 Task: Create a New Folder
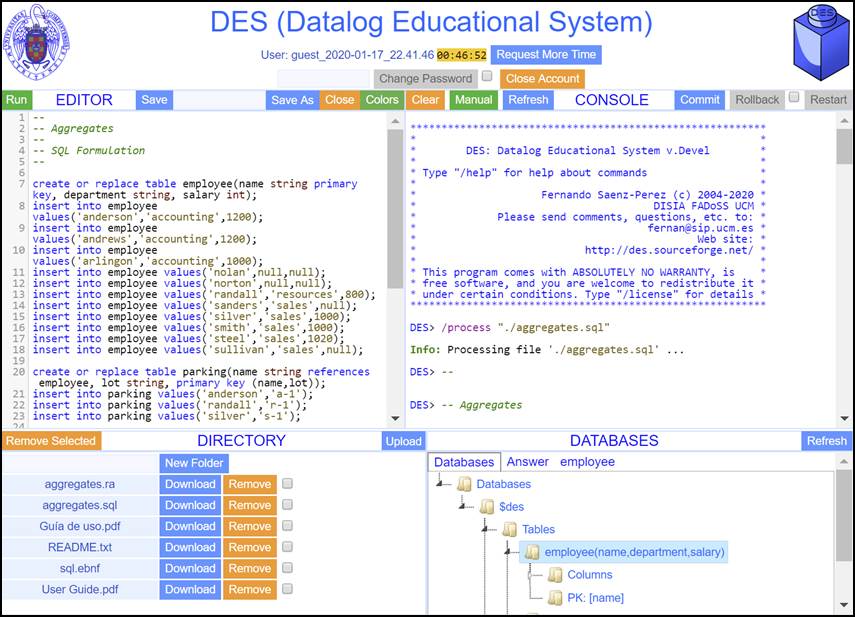point(194,463)
